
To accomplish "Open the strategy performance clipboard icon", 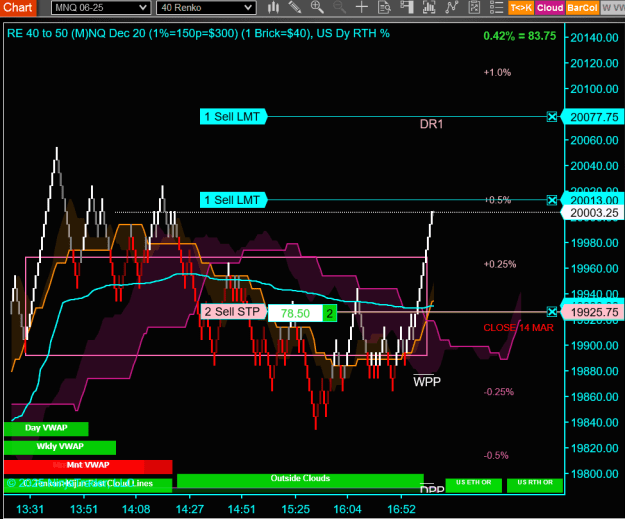I will tap(474, 7).
